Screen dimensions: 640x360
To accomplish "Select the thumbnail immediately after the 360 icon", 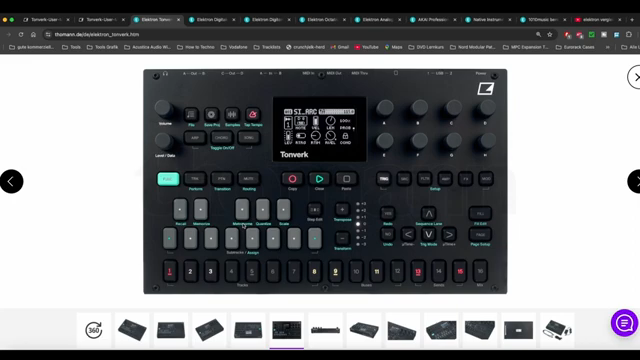I will pyautogui.click(x=132, y=330).
